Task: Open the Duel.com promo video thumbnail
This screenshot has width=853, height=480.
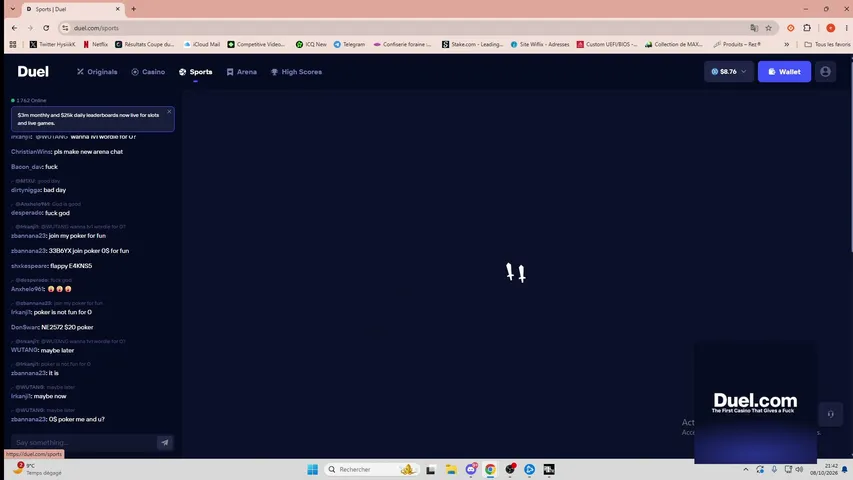Action: click(x=755, y=403)
